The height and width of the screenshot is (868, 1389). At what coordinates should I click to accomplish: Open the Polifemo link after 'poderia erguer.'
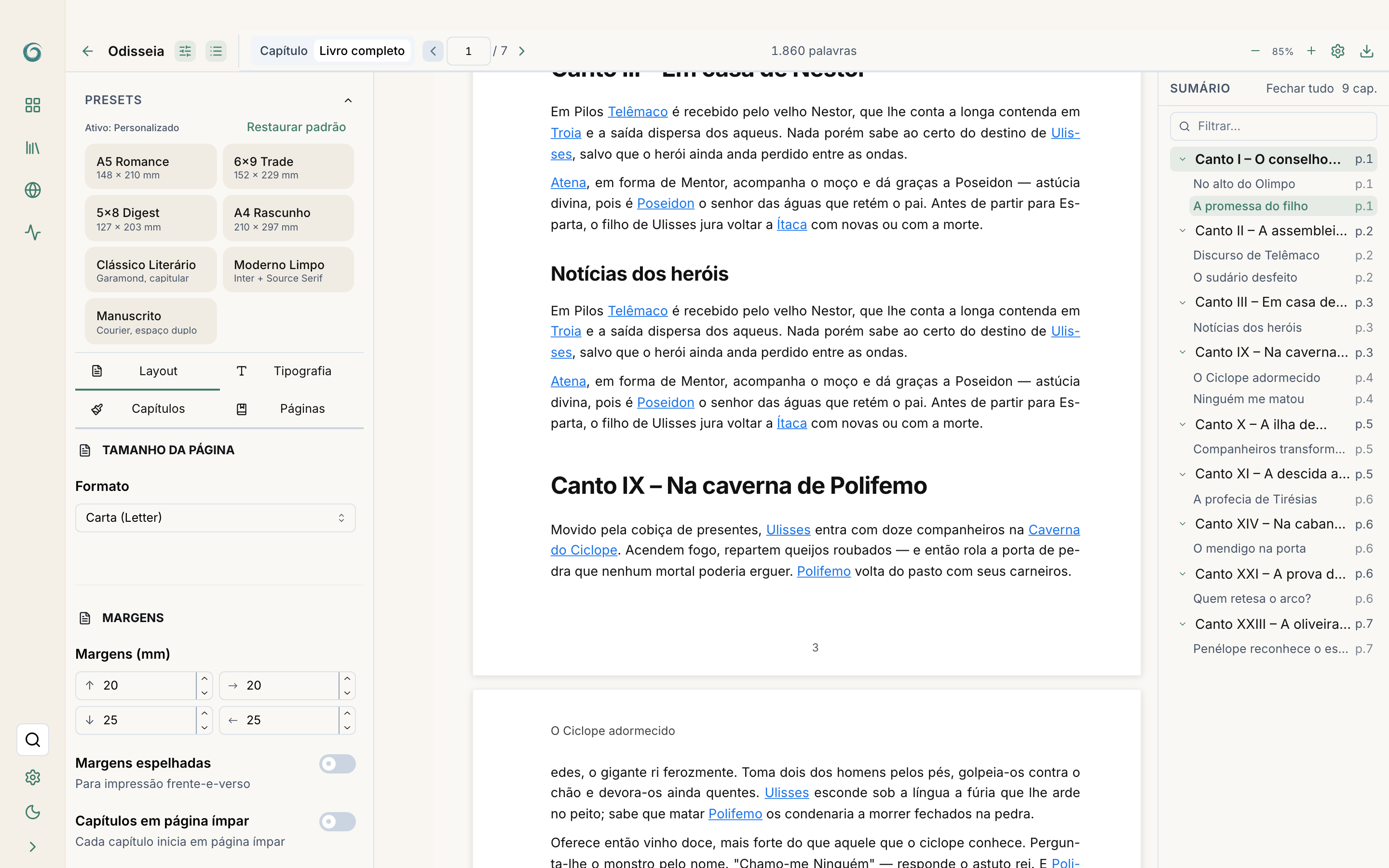click(x=824, y=571)
